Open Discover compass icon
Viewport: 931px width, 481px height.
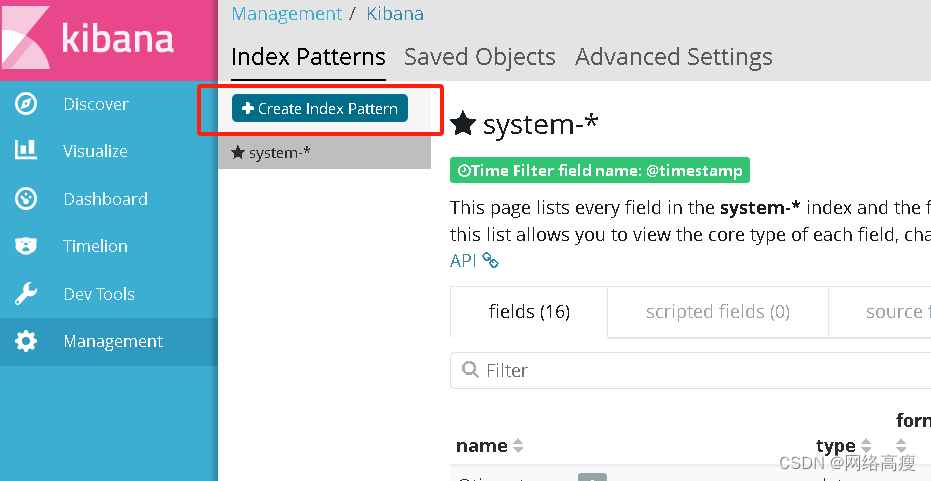tap(26, 104)
